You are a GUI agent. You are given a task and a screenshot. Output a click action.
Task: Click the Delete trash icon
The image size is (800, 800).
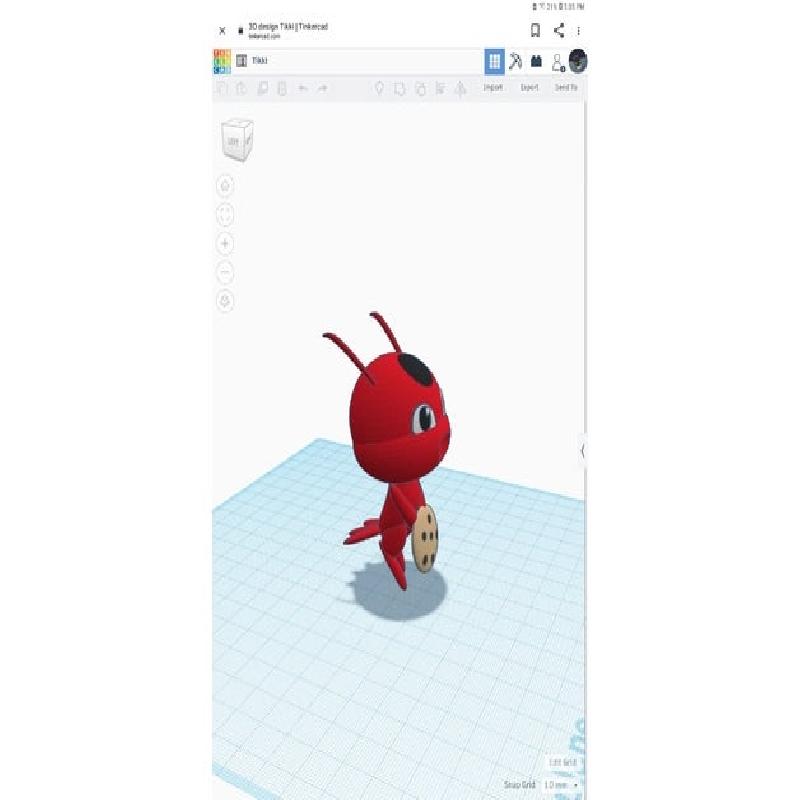(282, 88)
